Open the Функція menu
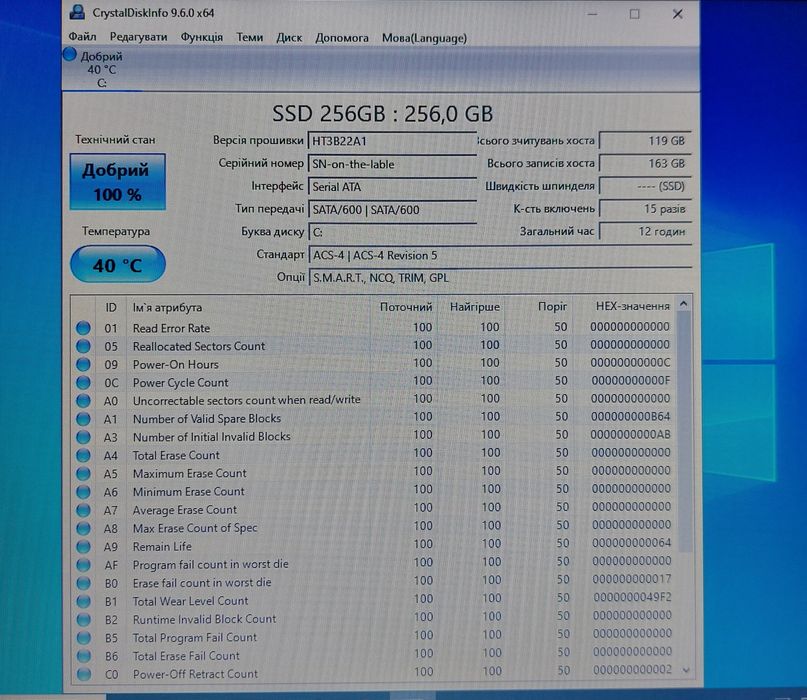 (x=202, y=37)
